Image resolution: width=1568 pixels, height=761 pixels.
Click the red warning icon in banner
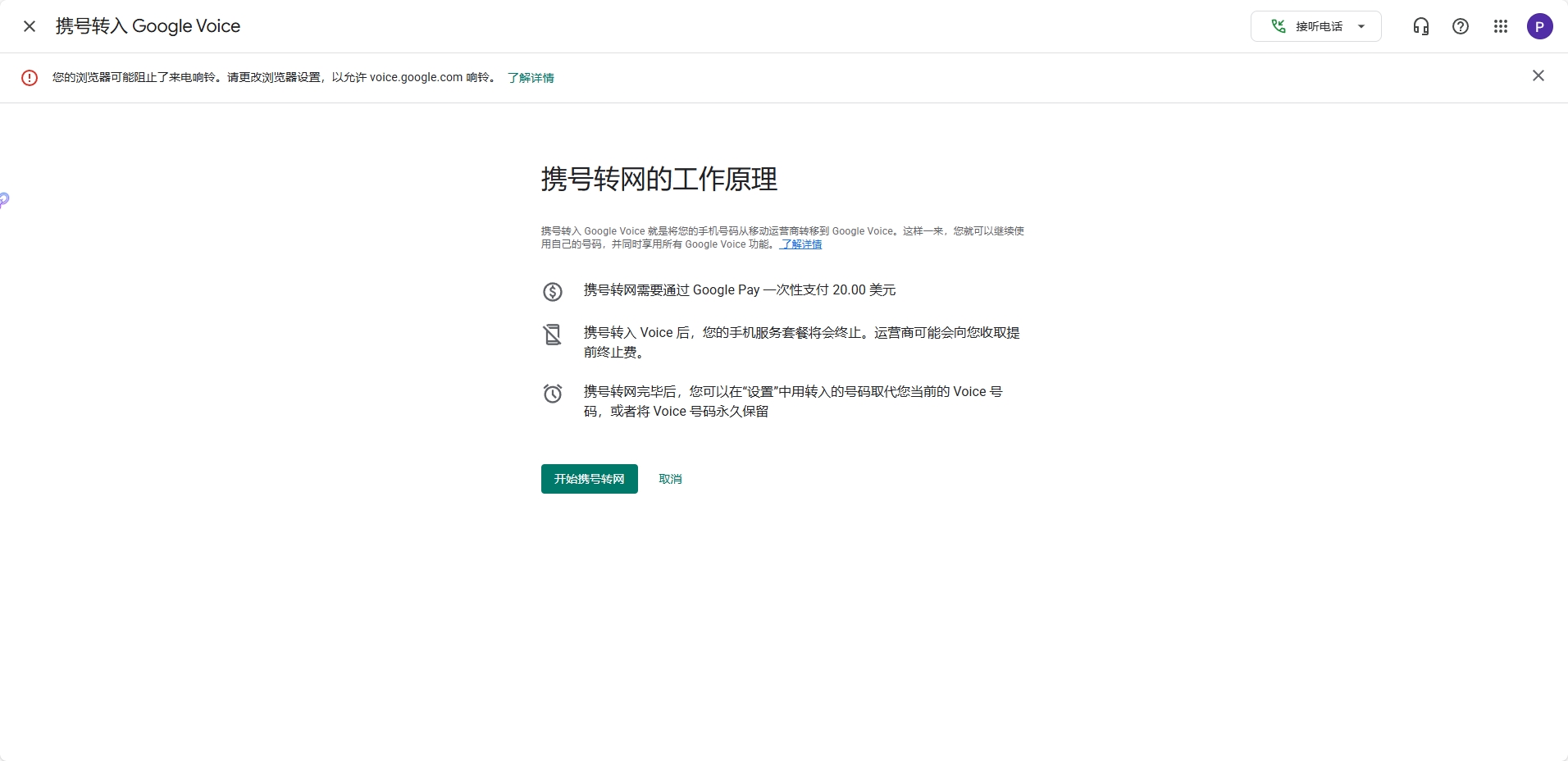30,78
